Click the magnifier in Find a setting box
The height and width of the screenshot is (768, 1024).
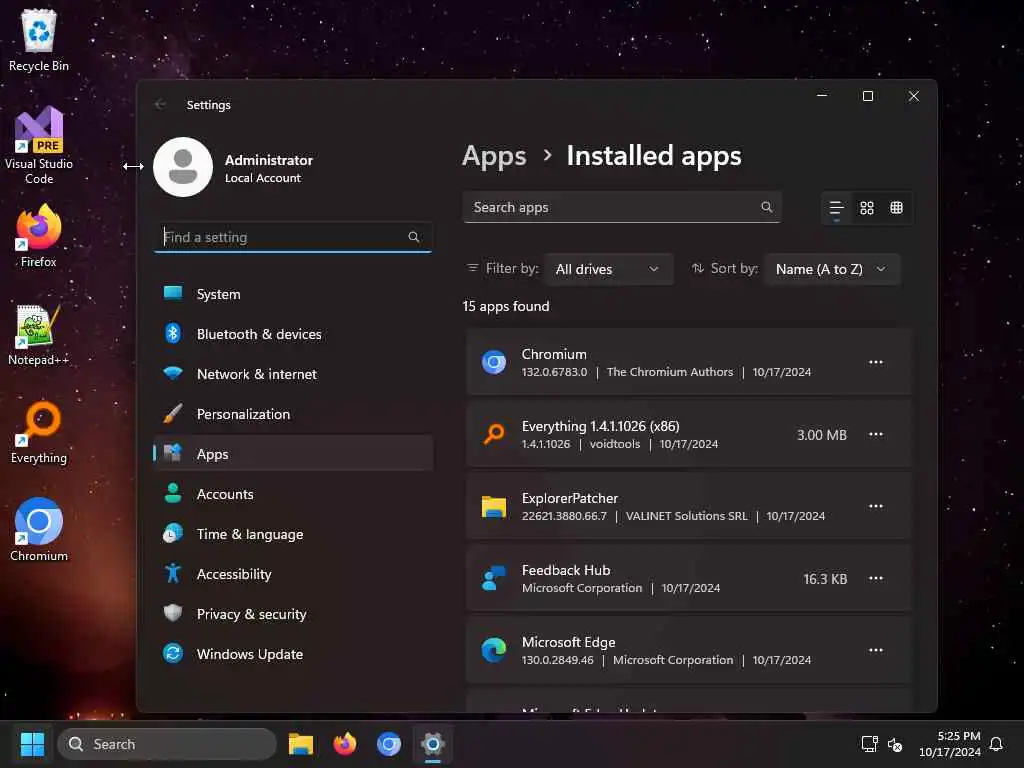[414, 236]
